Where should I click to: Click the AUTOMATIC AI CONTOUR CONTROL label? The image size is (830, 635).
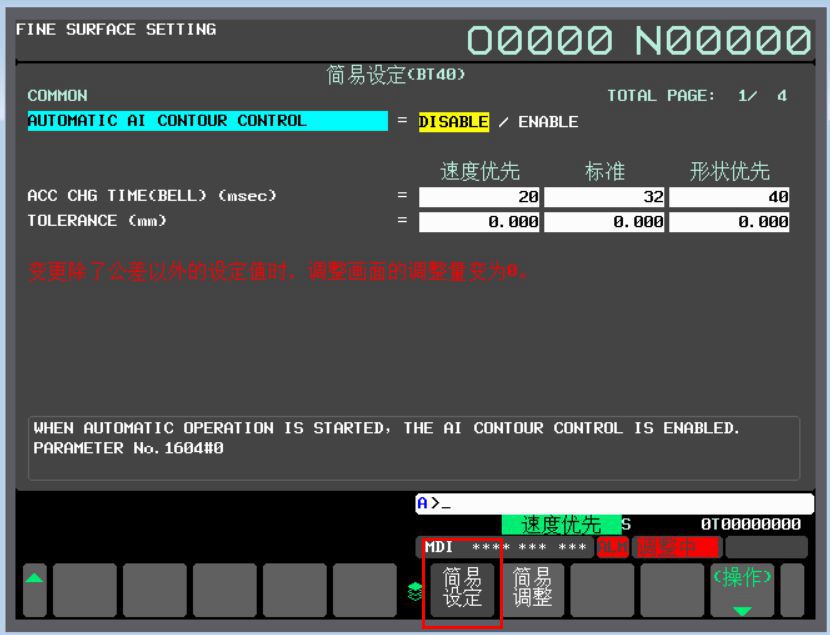point(207,122)
